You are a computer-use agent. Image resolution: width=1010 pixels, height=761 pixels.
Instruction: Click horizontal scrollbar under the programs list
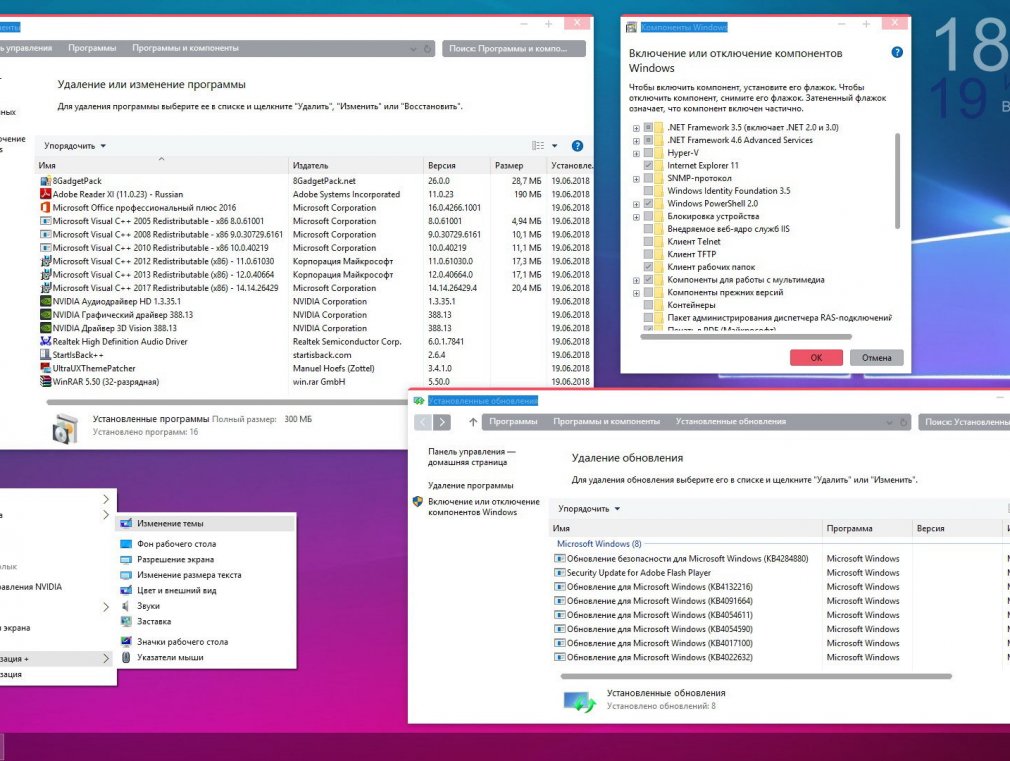tap(227, 402)
